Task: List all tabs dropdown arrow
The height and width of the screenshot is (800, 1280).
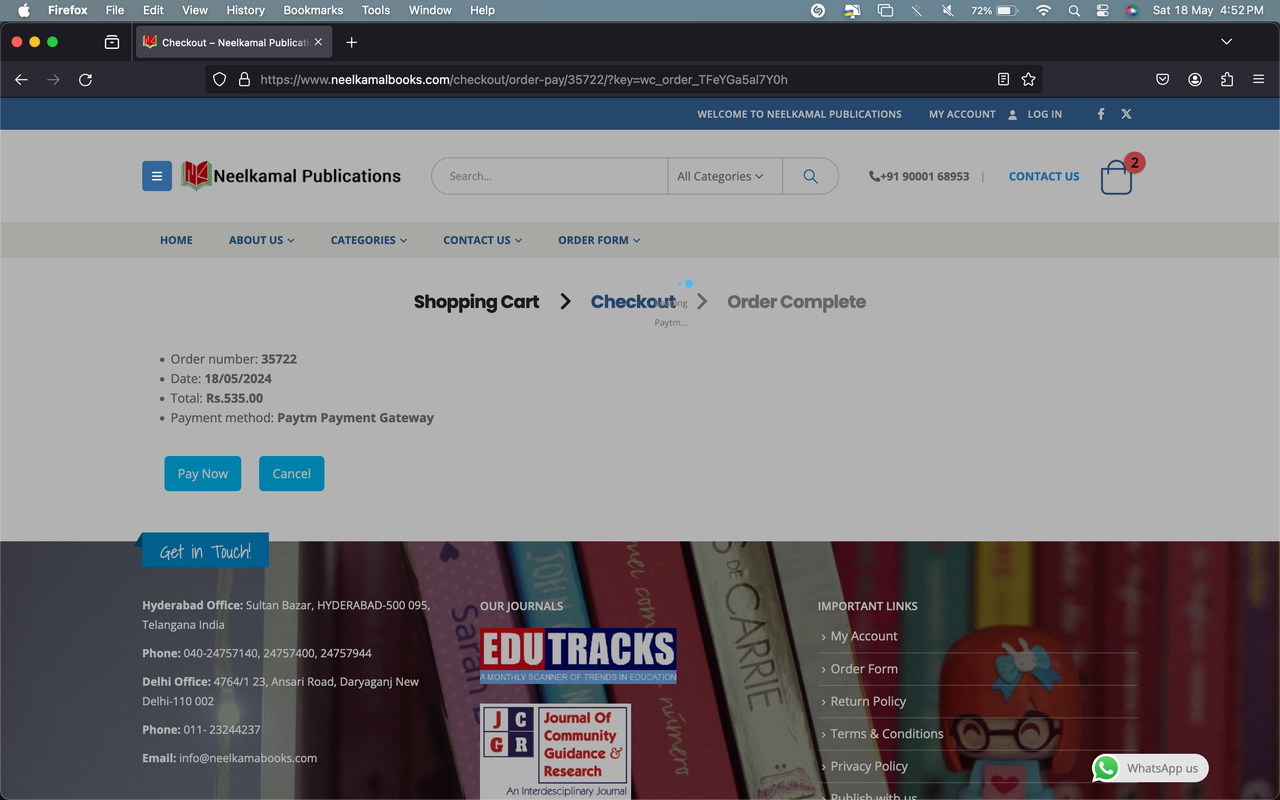Action: 1227,42
